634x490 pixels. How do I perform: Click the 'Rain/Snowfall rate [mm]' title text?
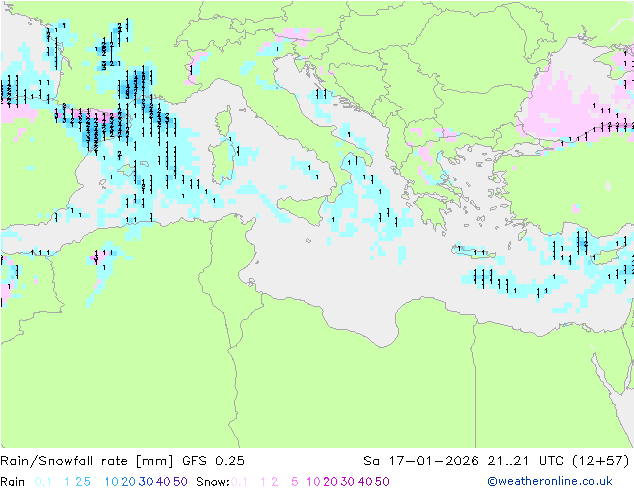pos(87,461)
